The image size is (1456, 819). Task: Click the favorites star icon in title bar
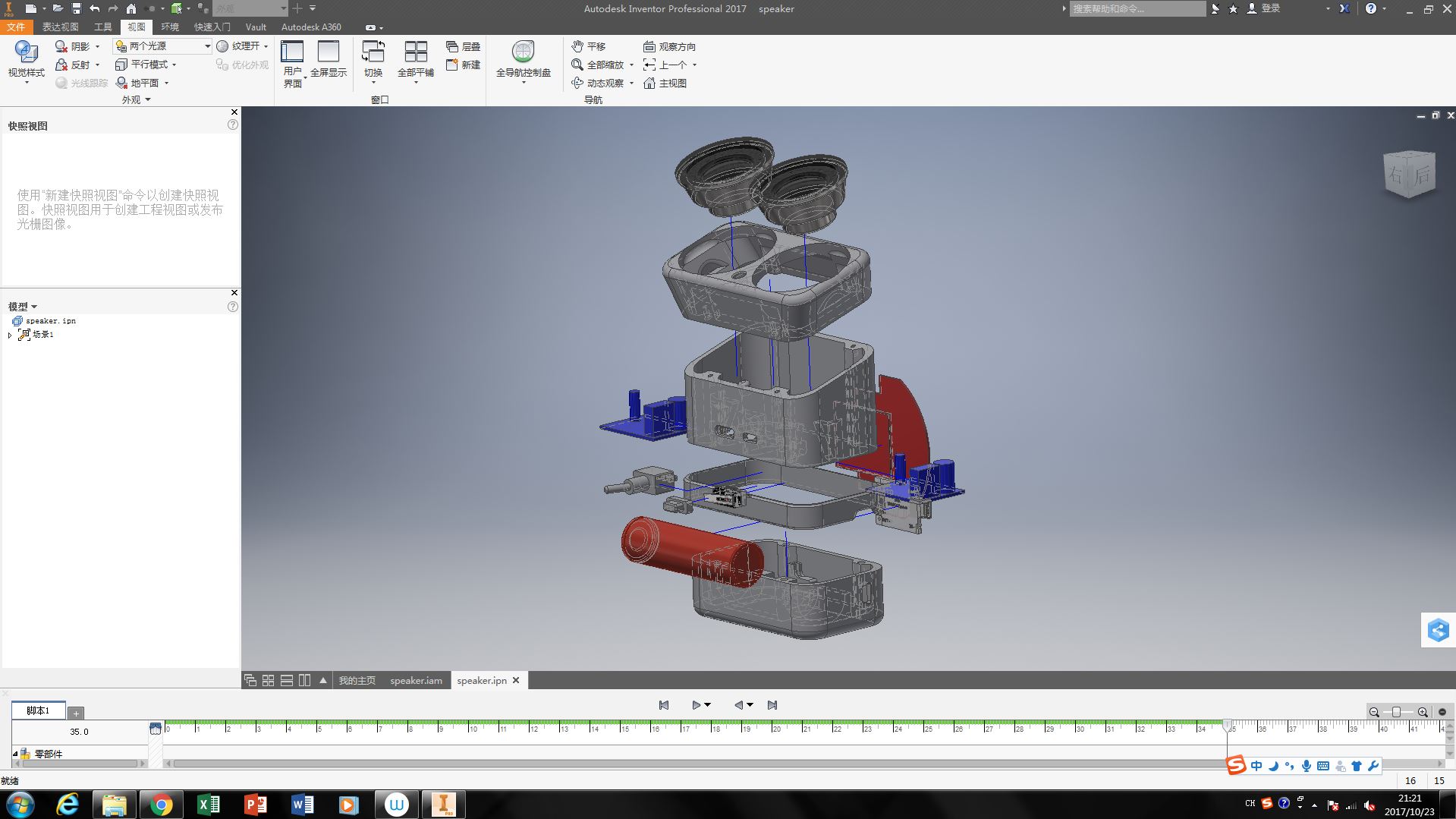pyautogui.click(x=1233, y=8)
